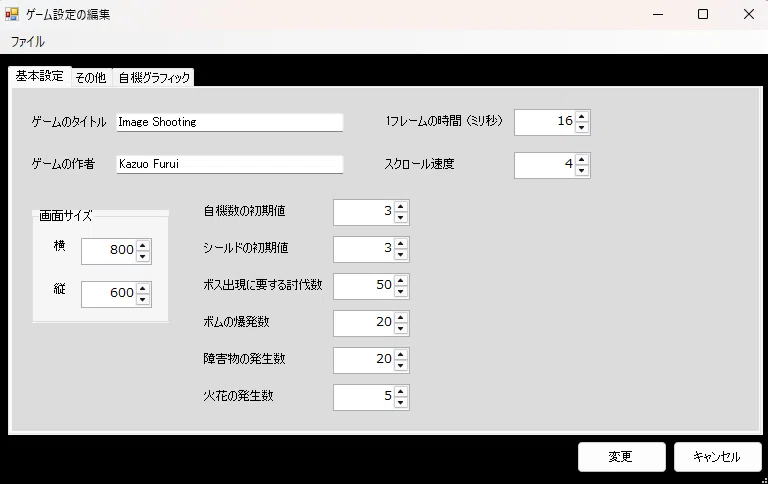Increase スクロール速度 with up arrow
The height and width of the screenshot is (484, 768).
click(x=581, y=160)
